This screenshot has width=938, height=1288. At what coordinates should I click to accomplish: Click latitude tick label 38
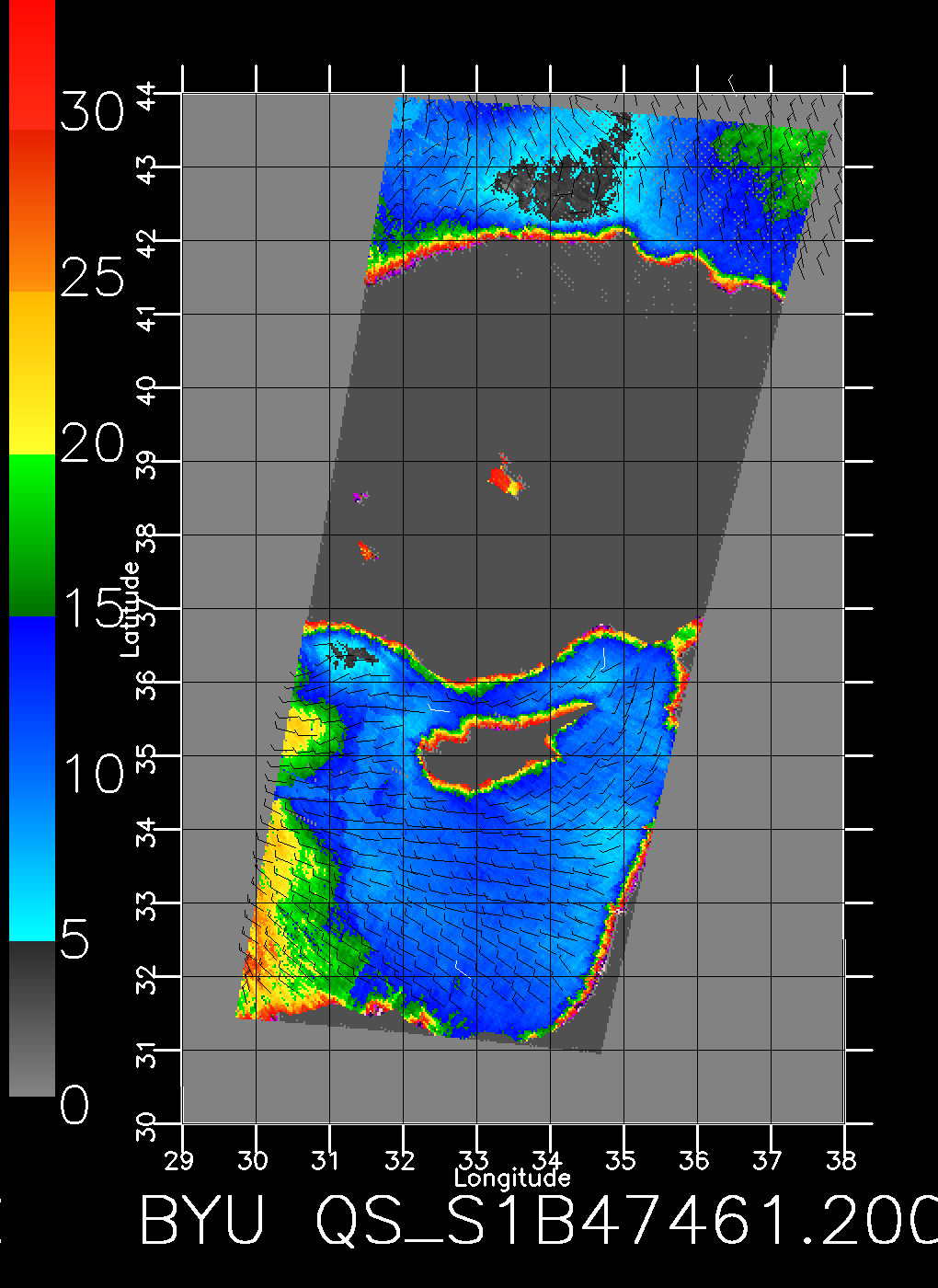146,536
